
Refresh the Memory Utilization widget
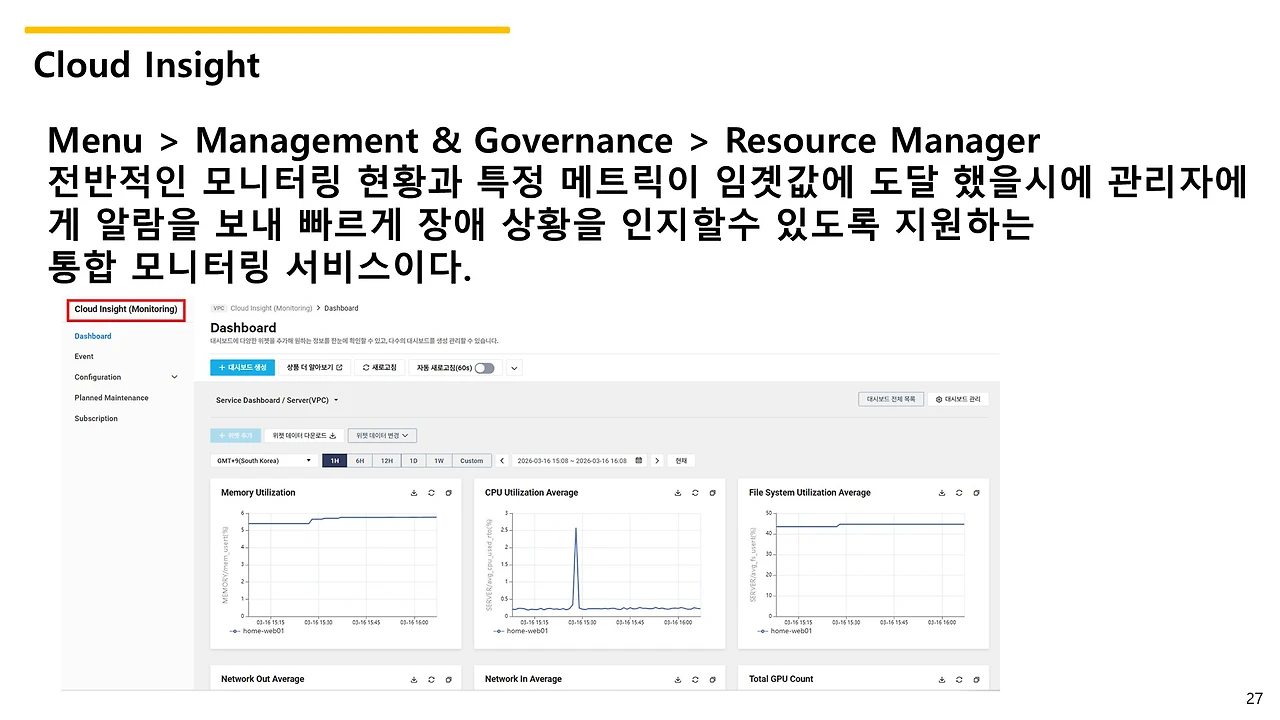pos(431,493)
